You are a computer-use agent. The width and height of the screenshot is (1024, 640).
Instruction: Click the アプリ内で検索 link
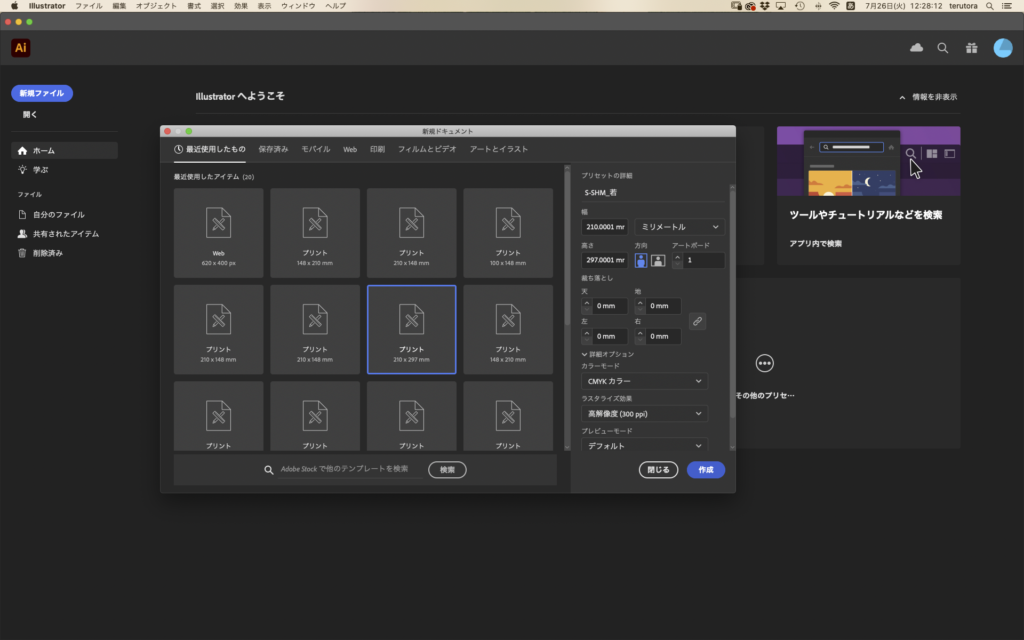tap(816, 244)
